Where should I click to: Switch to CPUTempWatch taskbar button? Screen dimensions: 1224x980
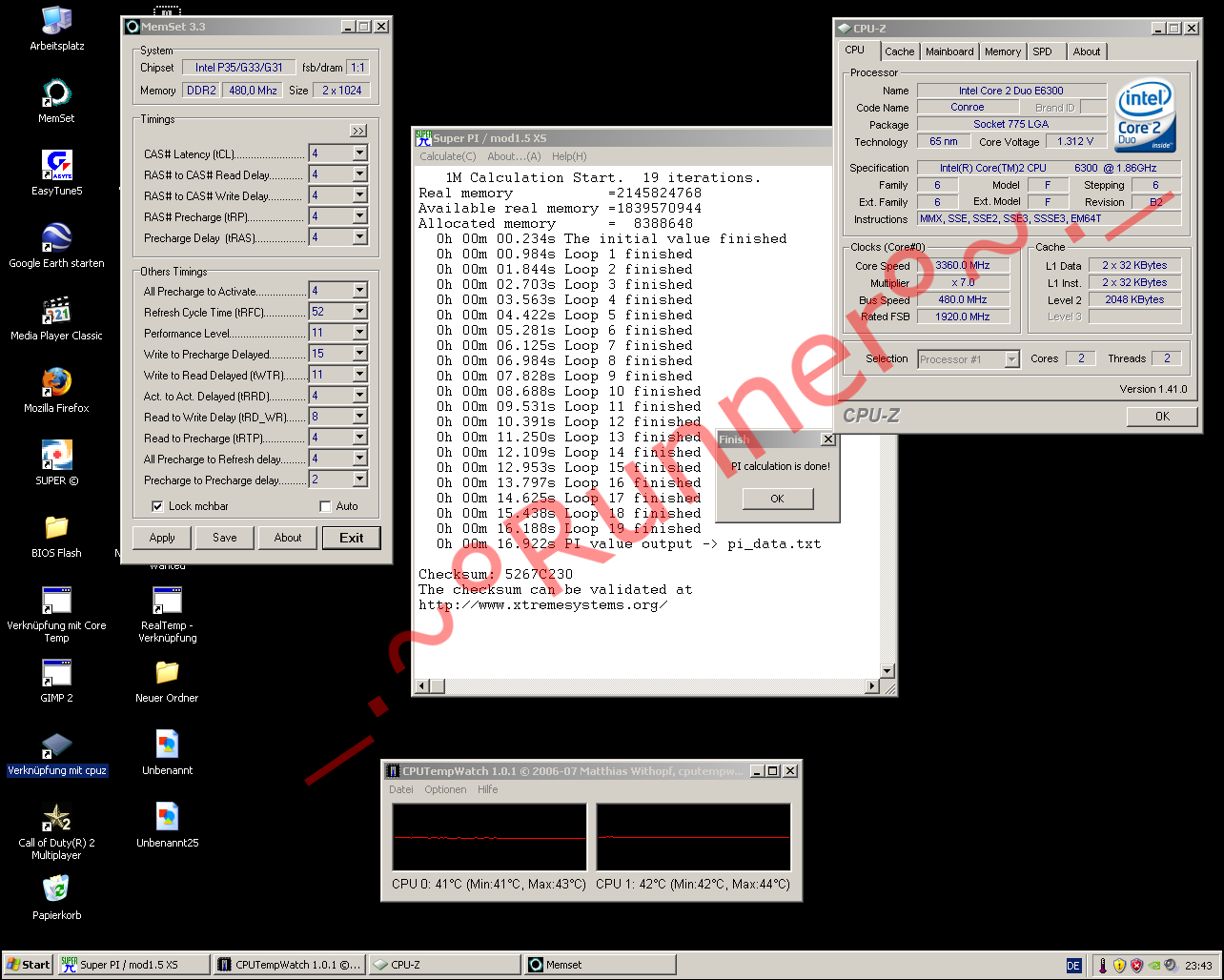[x=289, y=965]
